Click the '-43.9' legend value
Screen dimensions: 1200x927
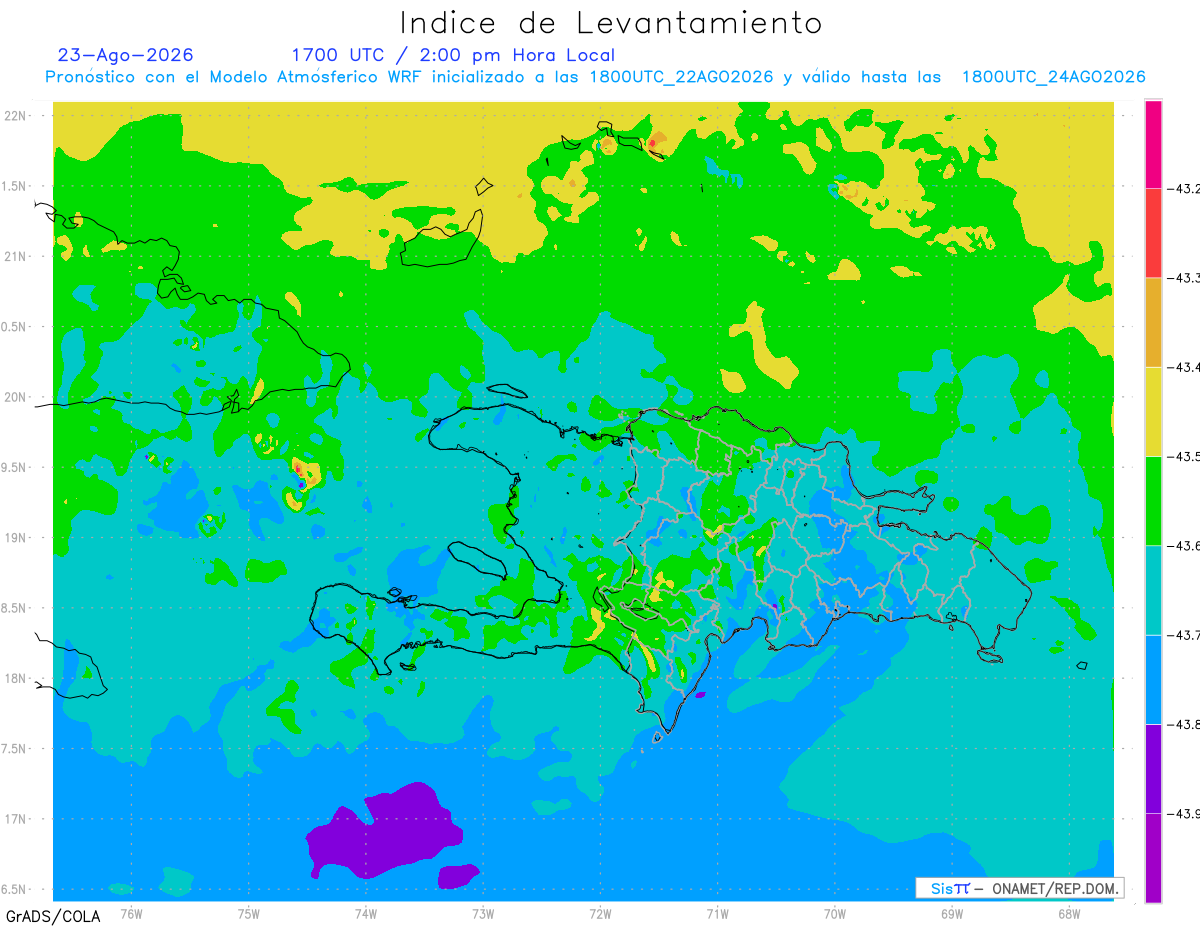coord(1183,812)
